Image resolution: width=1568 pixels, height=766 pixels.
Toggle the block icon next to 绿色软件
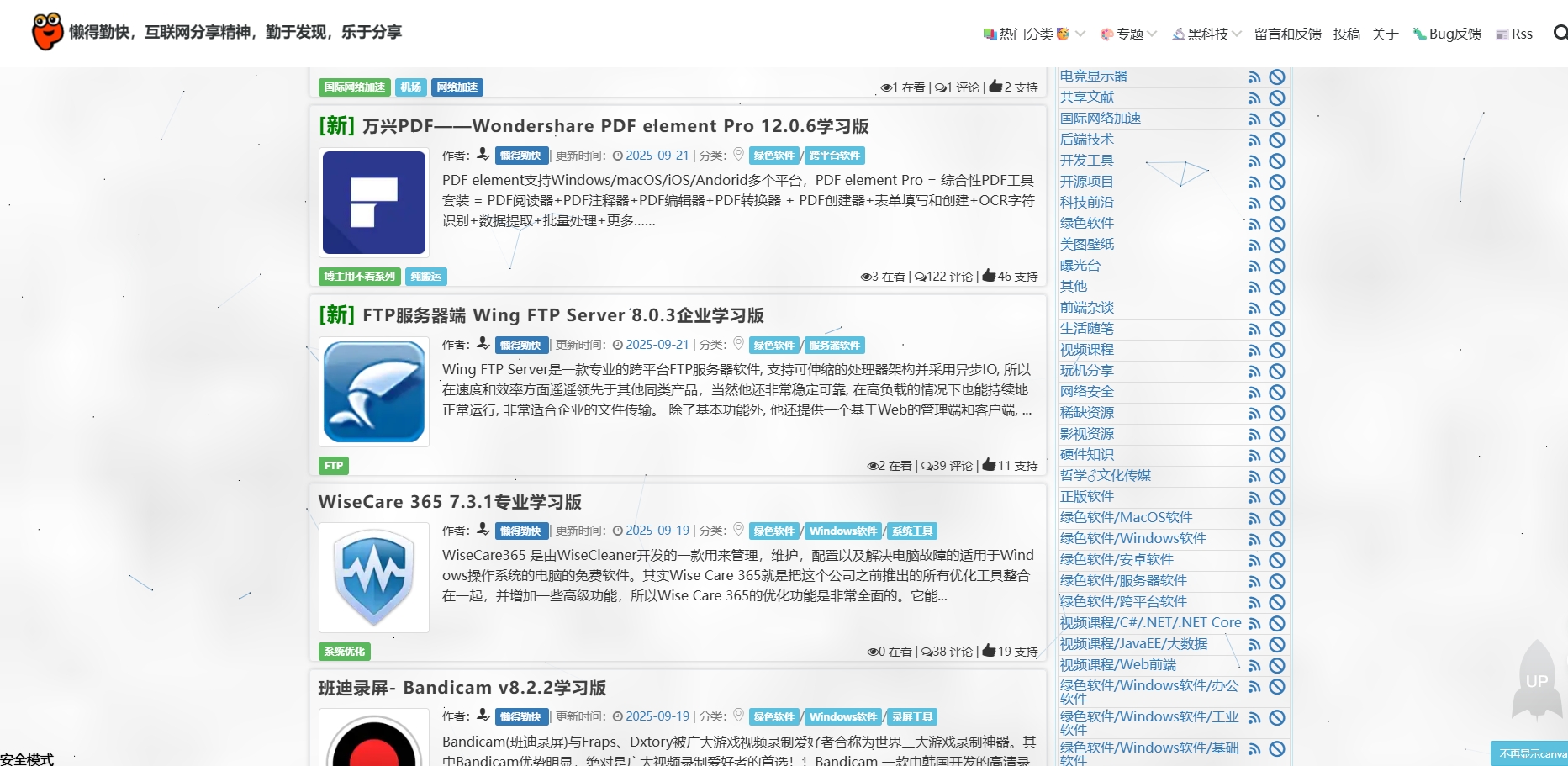(1278, 224)
